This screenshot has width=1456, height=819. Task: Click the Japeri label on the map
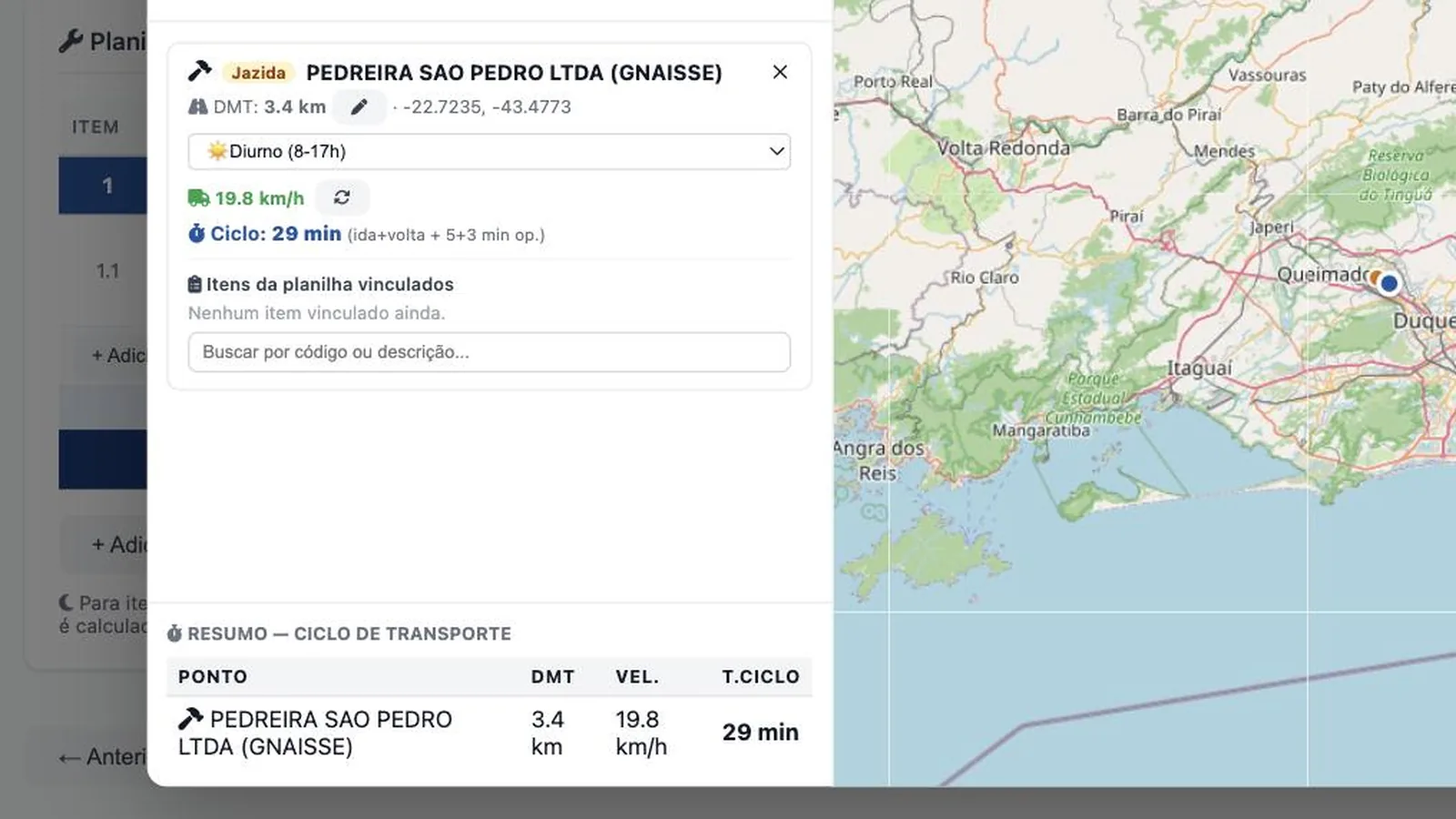click(x=1272, y=227)
